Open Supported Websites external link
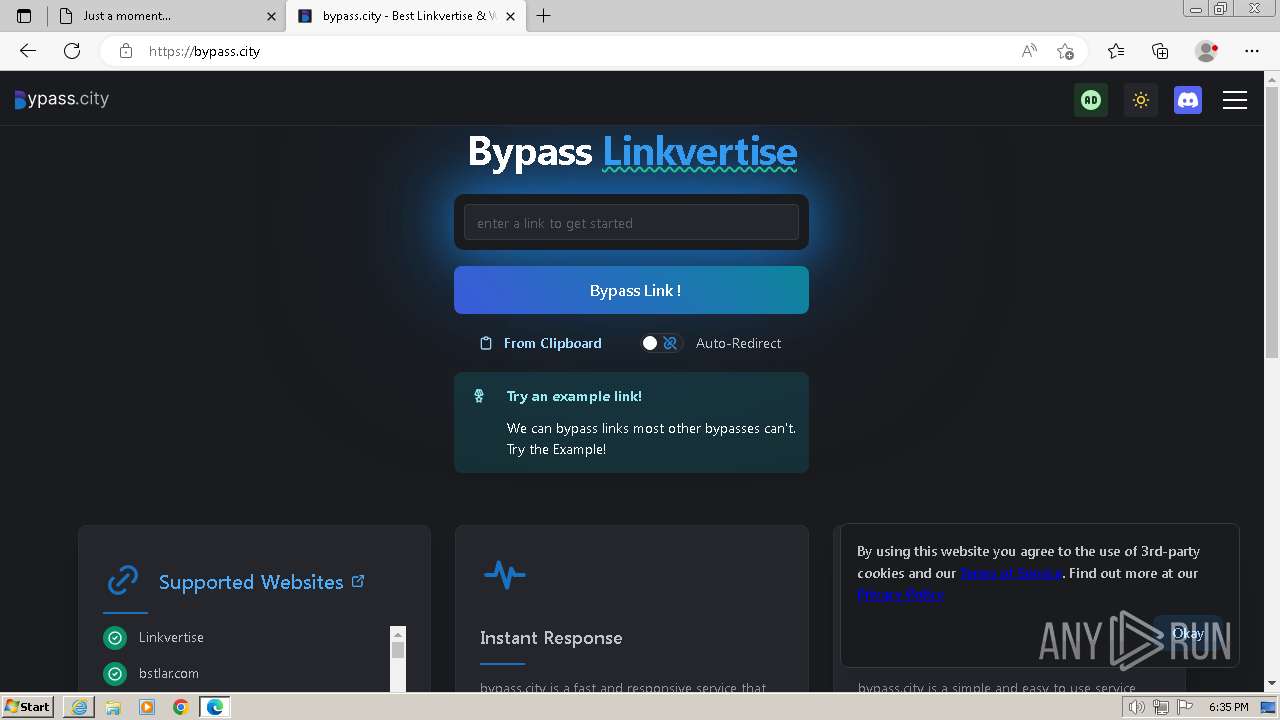The width and height of the screenshot is (1280, 720). [x=358, y=581]
